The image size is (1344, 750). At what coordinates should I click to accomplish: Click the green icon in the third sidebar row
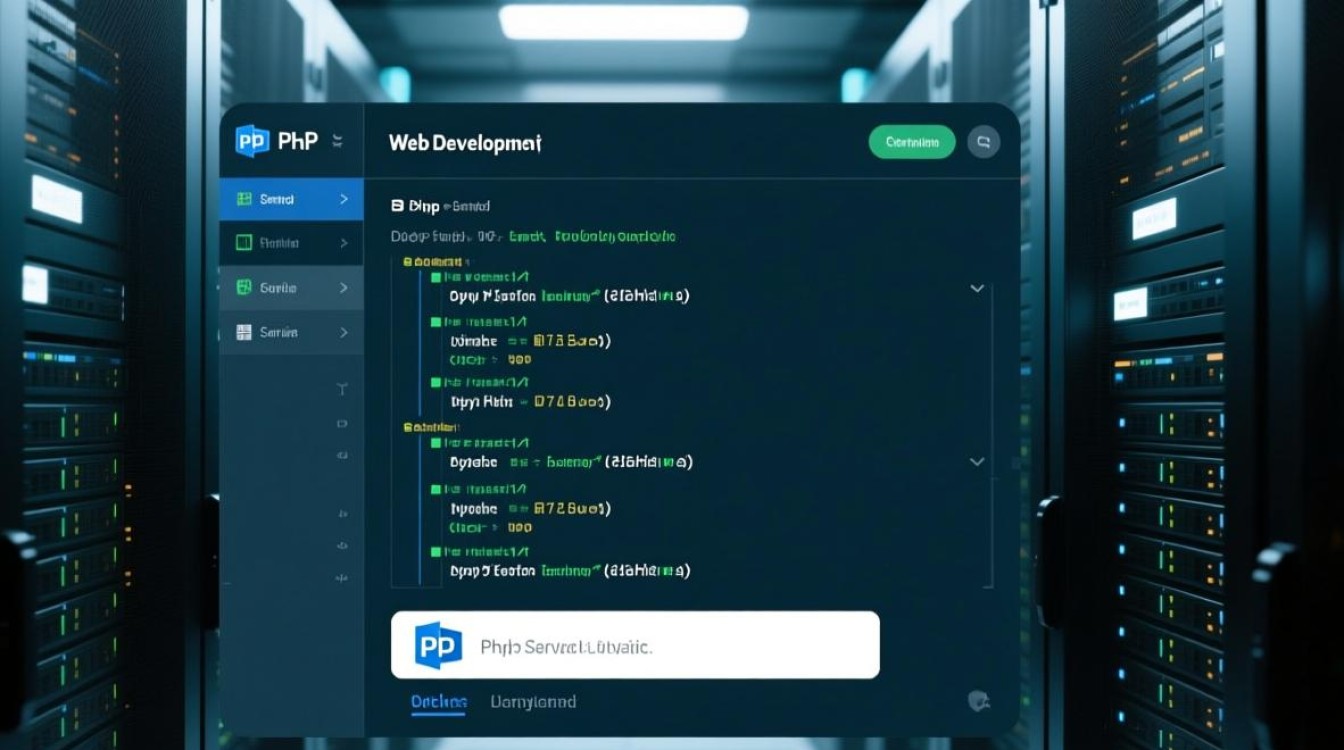pyautogui.click(x=243, y=287)
